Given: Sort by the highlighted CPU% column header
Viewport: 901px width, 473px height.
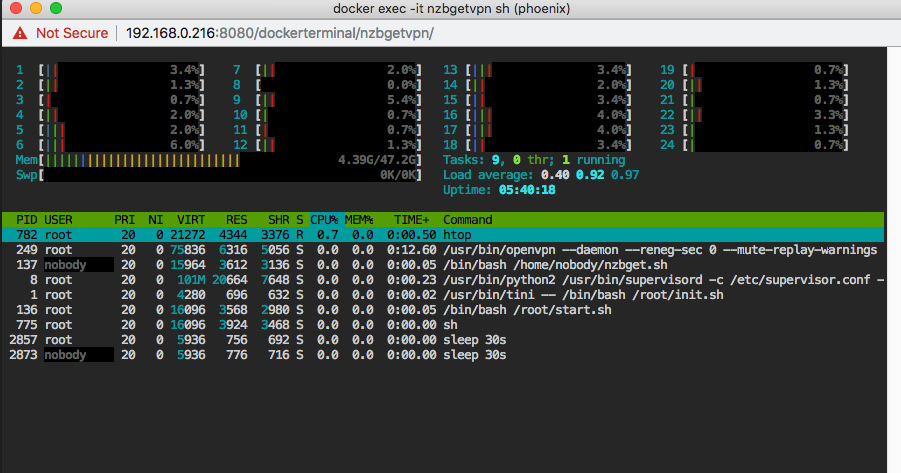Looking at the screenshot, I should pyautogui.click(x=324, y=220).
